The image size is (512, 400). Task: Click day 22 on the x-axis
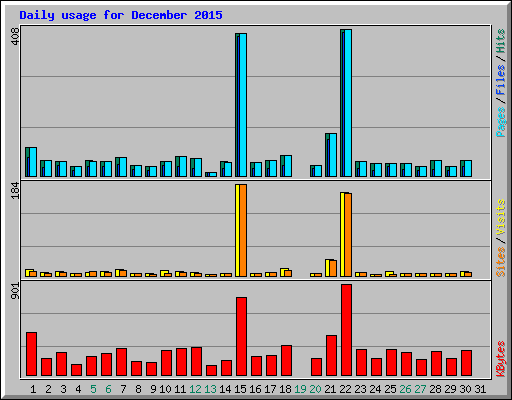[x=345, y=389]
